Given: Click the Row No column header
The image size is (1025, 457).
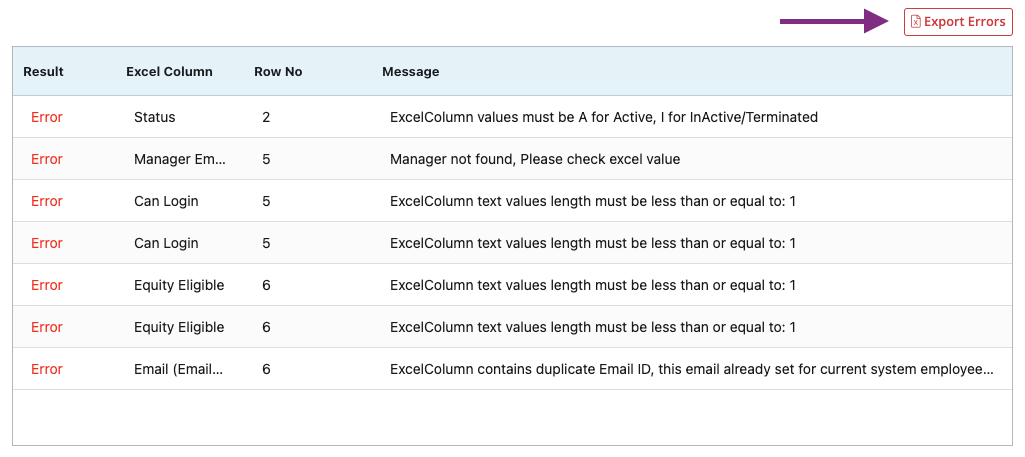Looking at the screenshot, I should [x=278, y=72].
